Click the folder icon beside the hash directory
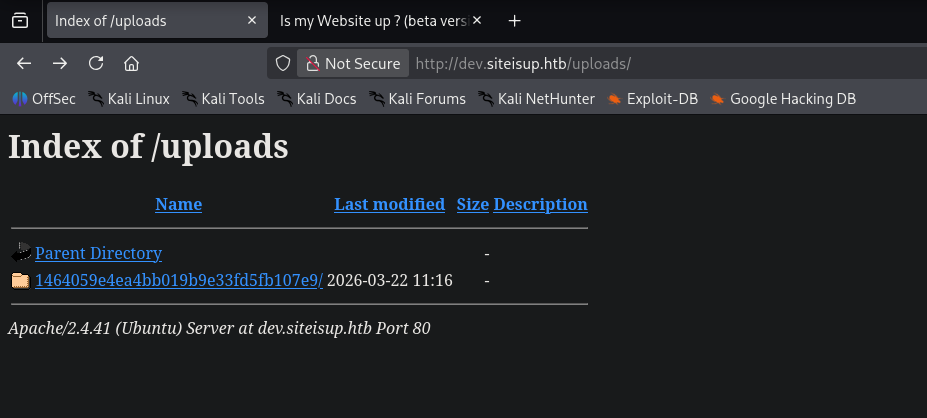This screenshot has width=927, height=418. tap(20, 280)
